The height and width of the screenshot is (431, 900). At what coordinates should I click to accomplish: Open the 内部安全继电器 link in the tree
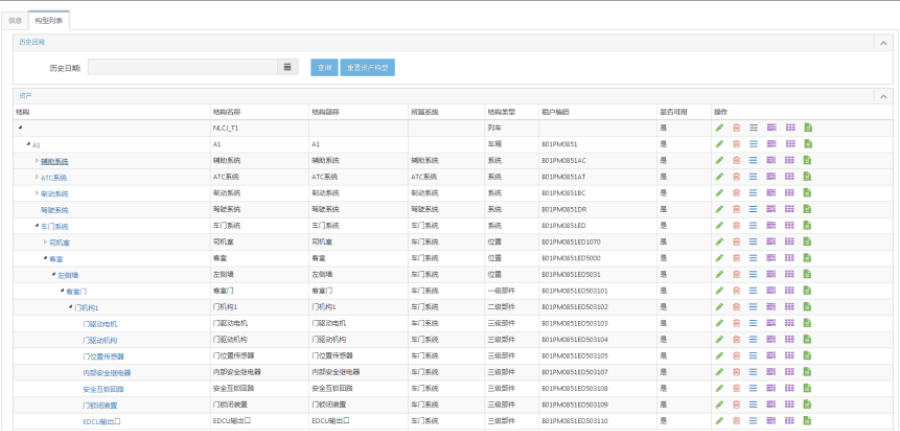point(107,372)
